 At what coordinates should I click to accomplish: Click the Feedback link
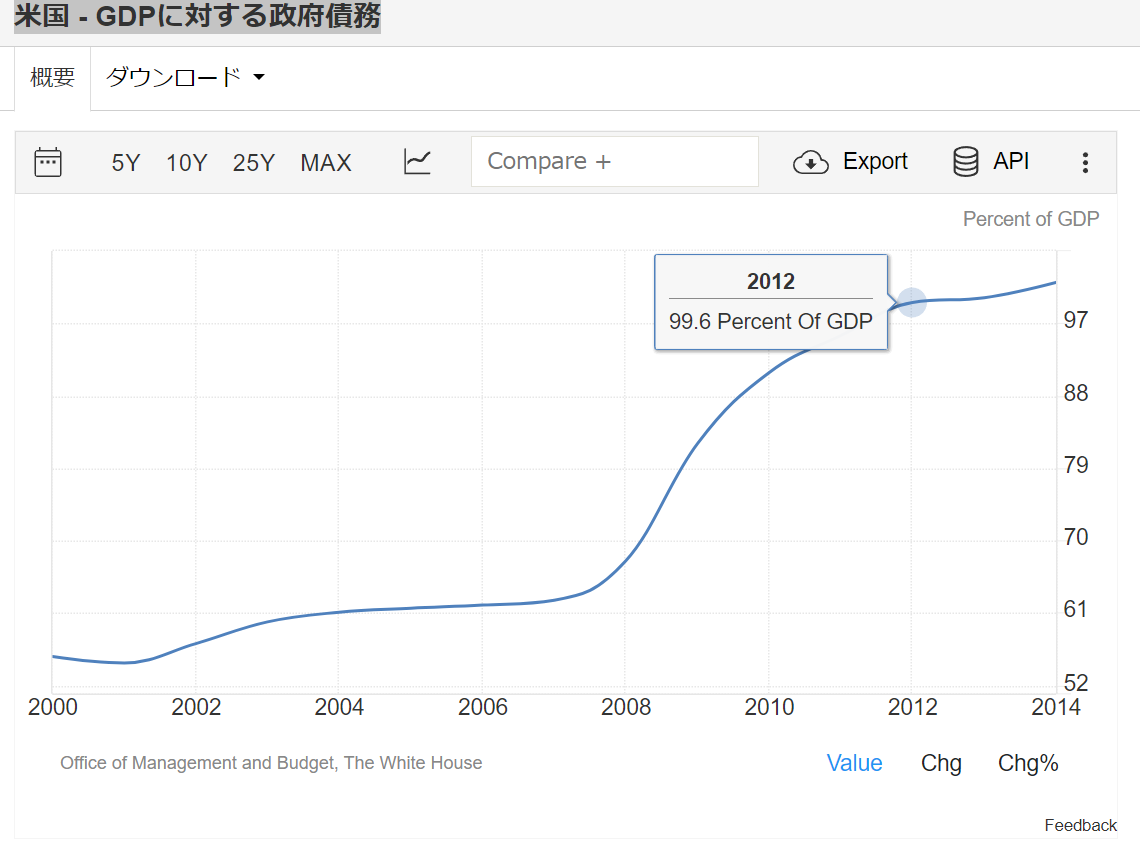click(x=1080, y=825)
